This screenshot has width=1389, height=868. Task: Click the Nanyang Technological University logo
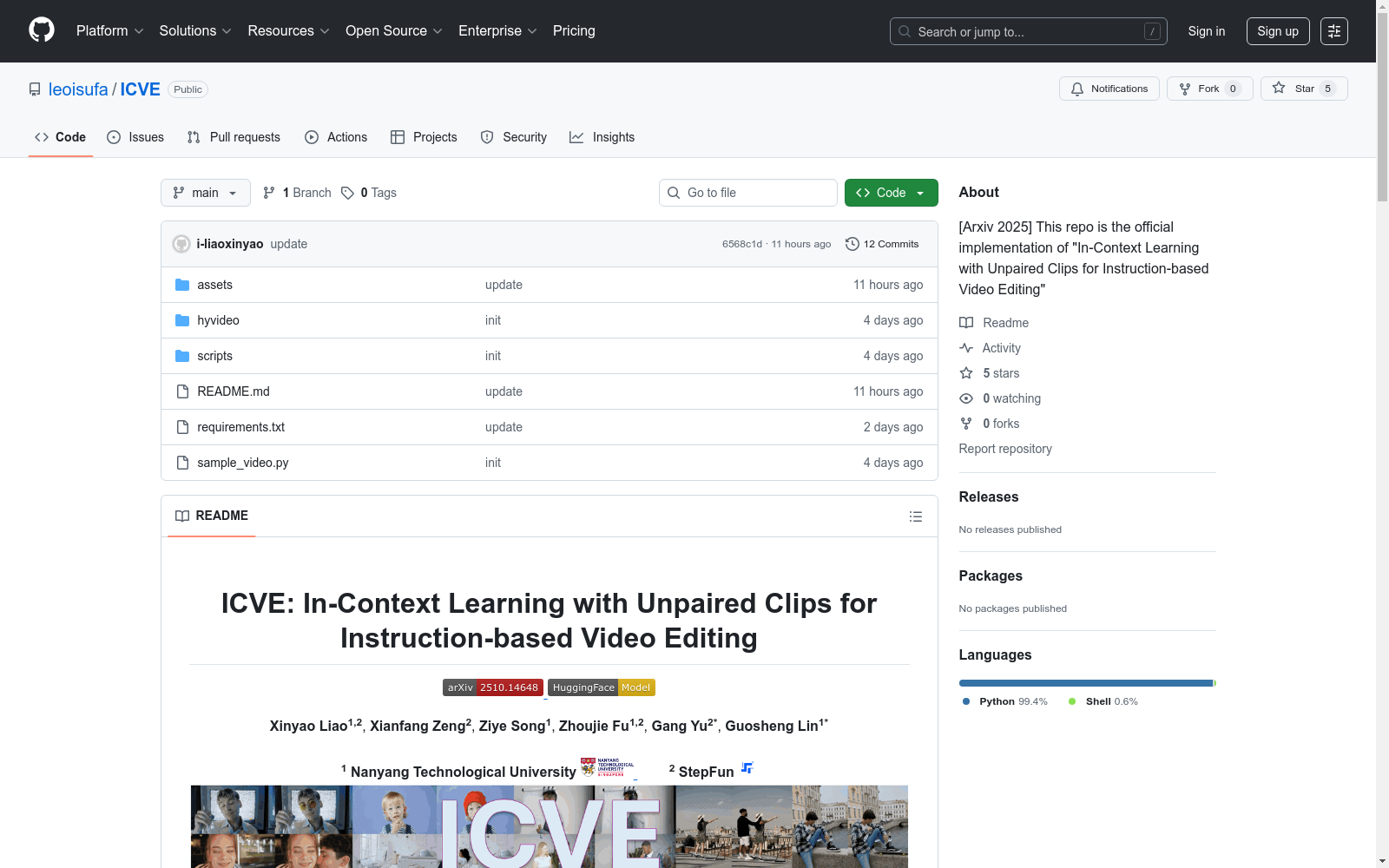coord(608,767)
